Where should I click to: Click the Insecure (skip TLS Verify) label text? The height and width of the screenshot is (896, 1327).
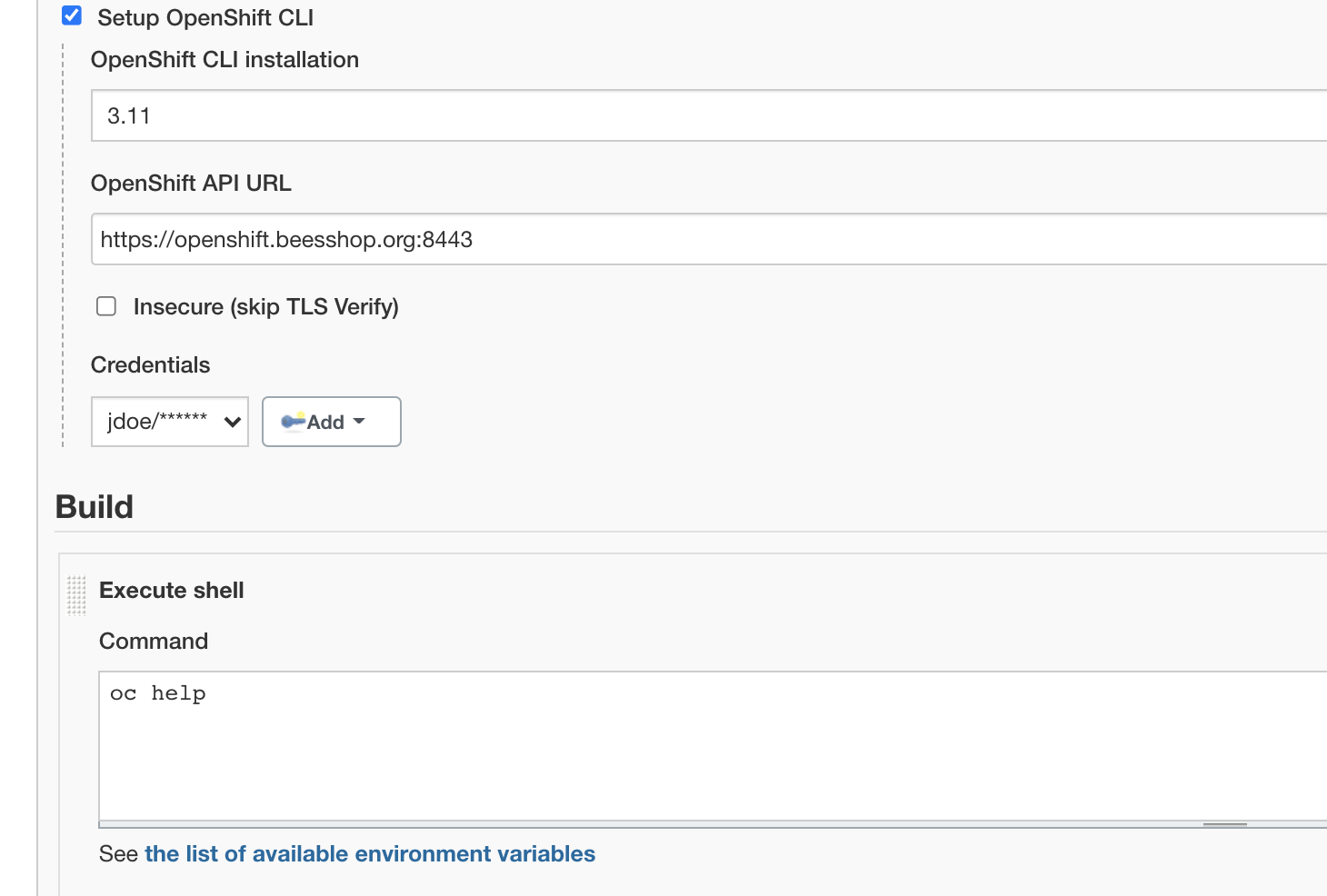pyautogui.click(x=266, y=306)
